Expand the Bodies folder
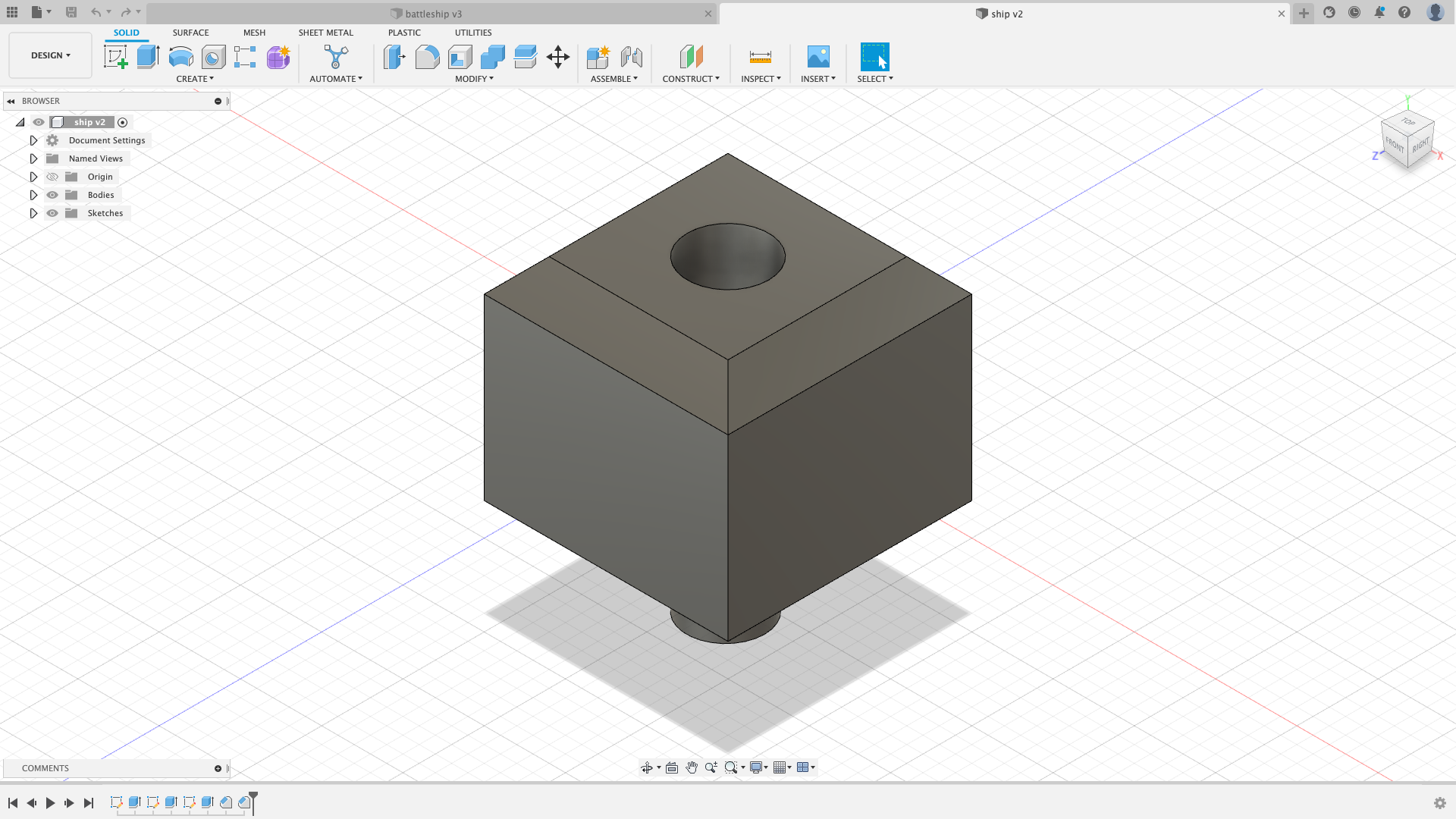The image size is (1456, 819). click(33, 195)
